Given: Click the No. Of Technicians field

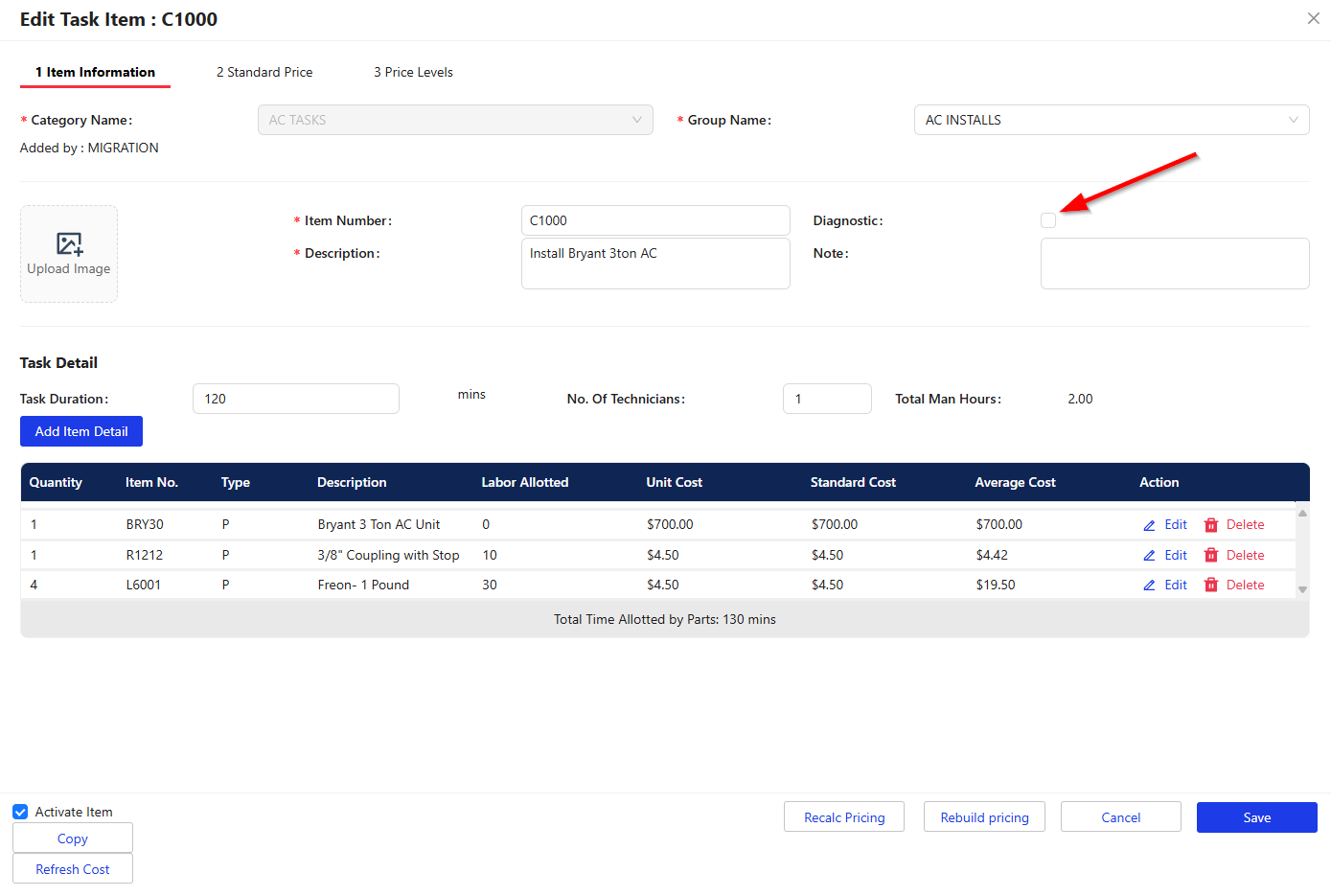Looking at the screenshot, I should pos(827,399).
